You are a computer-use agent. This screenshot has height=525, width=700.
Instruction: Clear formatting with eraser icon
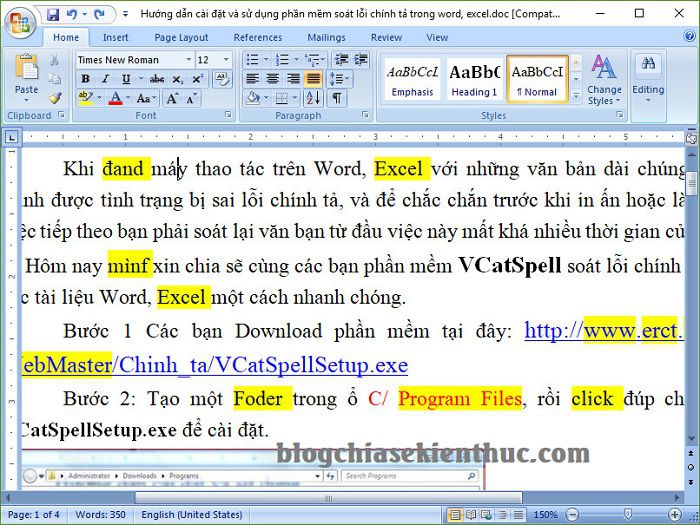(222, 79)
